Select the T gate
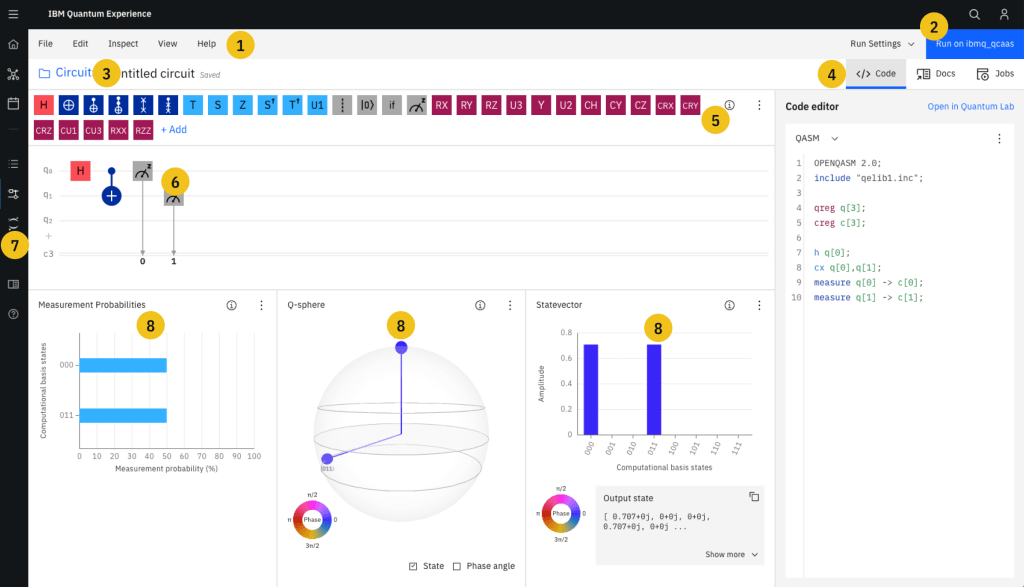Screen dimensions: 1024x587 [193, 104]
